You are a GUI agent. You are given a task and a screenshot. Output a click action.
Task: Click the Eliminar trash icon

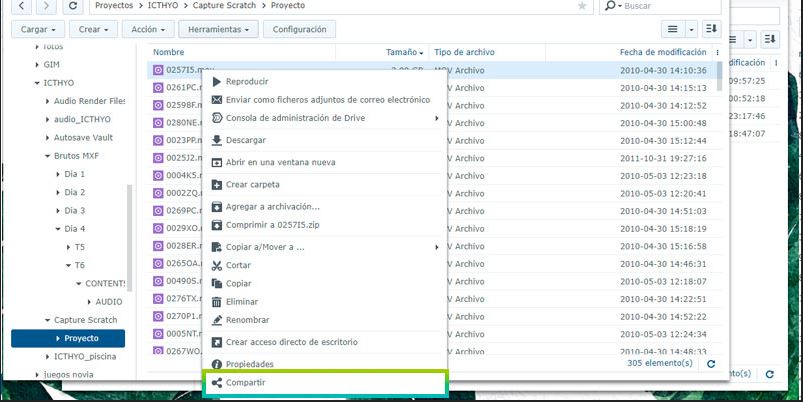217,302
